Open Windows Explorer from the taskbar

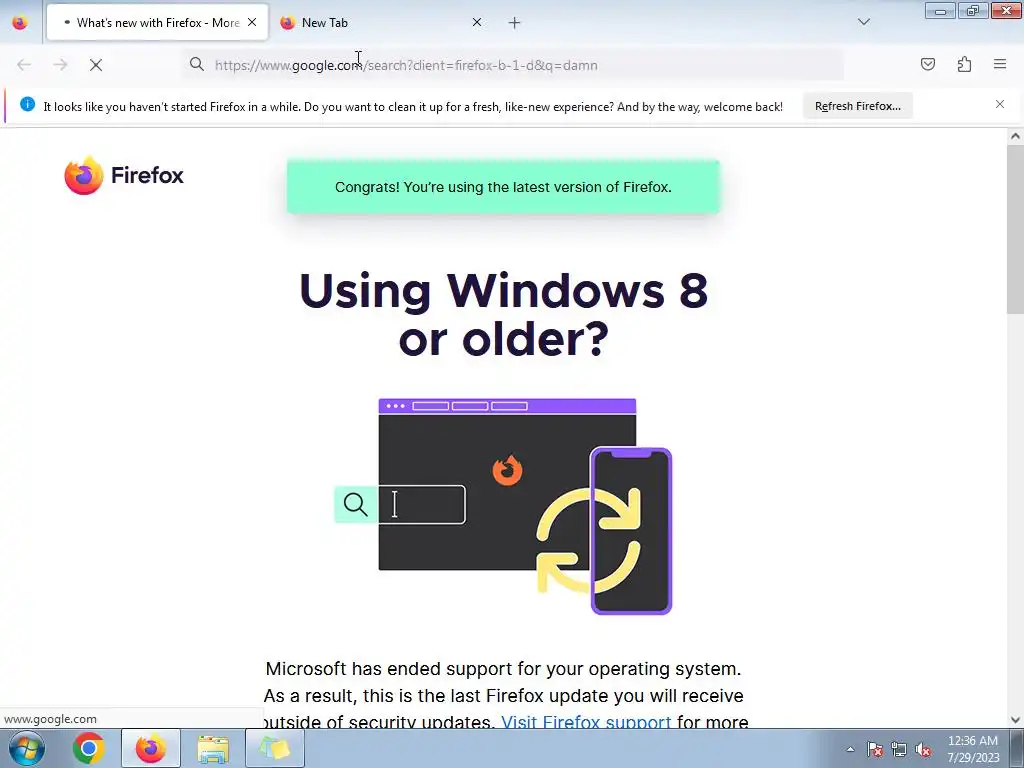213,748
